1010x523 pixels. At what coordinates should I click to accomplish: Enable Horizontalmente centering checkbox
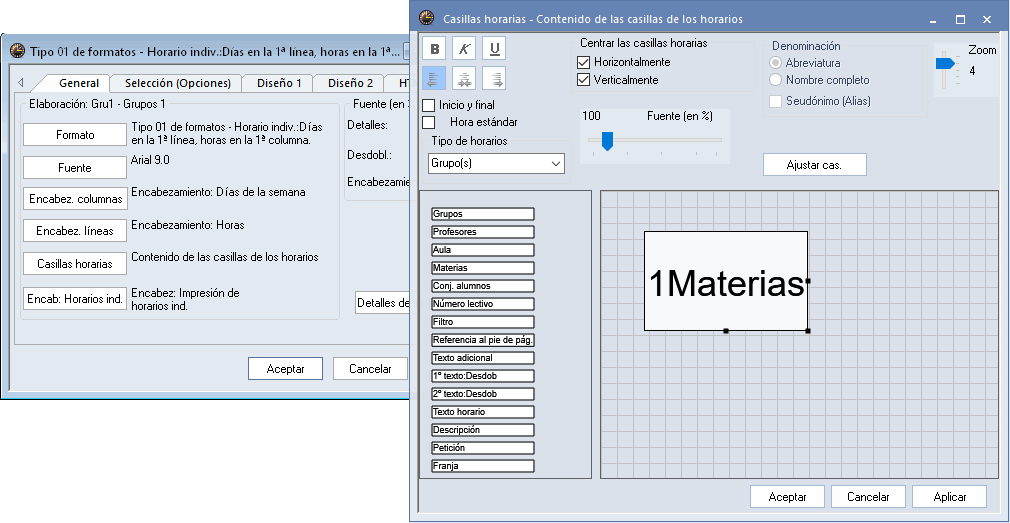coord(584,62)
